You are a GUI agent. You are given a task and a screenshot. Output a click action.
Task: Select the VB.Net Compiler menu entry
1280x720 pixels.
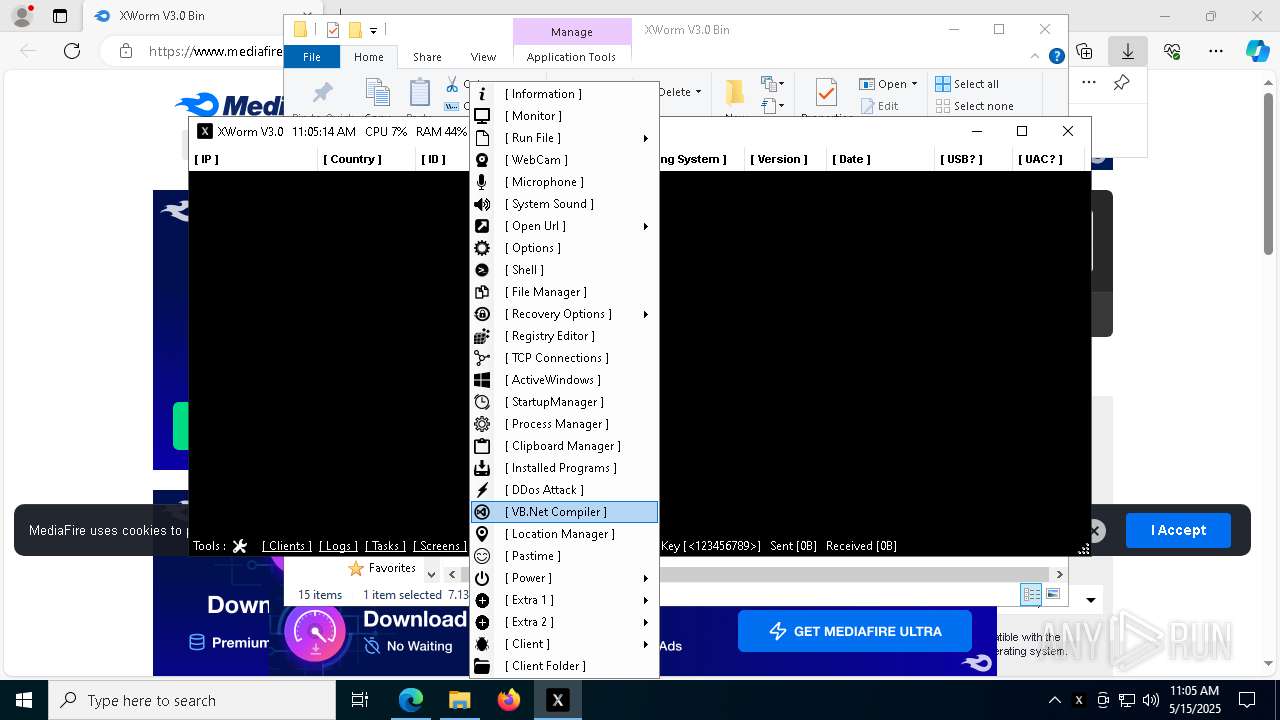tap(564, 512)
